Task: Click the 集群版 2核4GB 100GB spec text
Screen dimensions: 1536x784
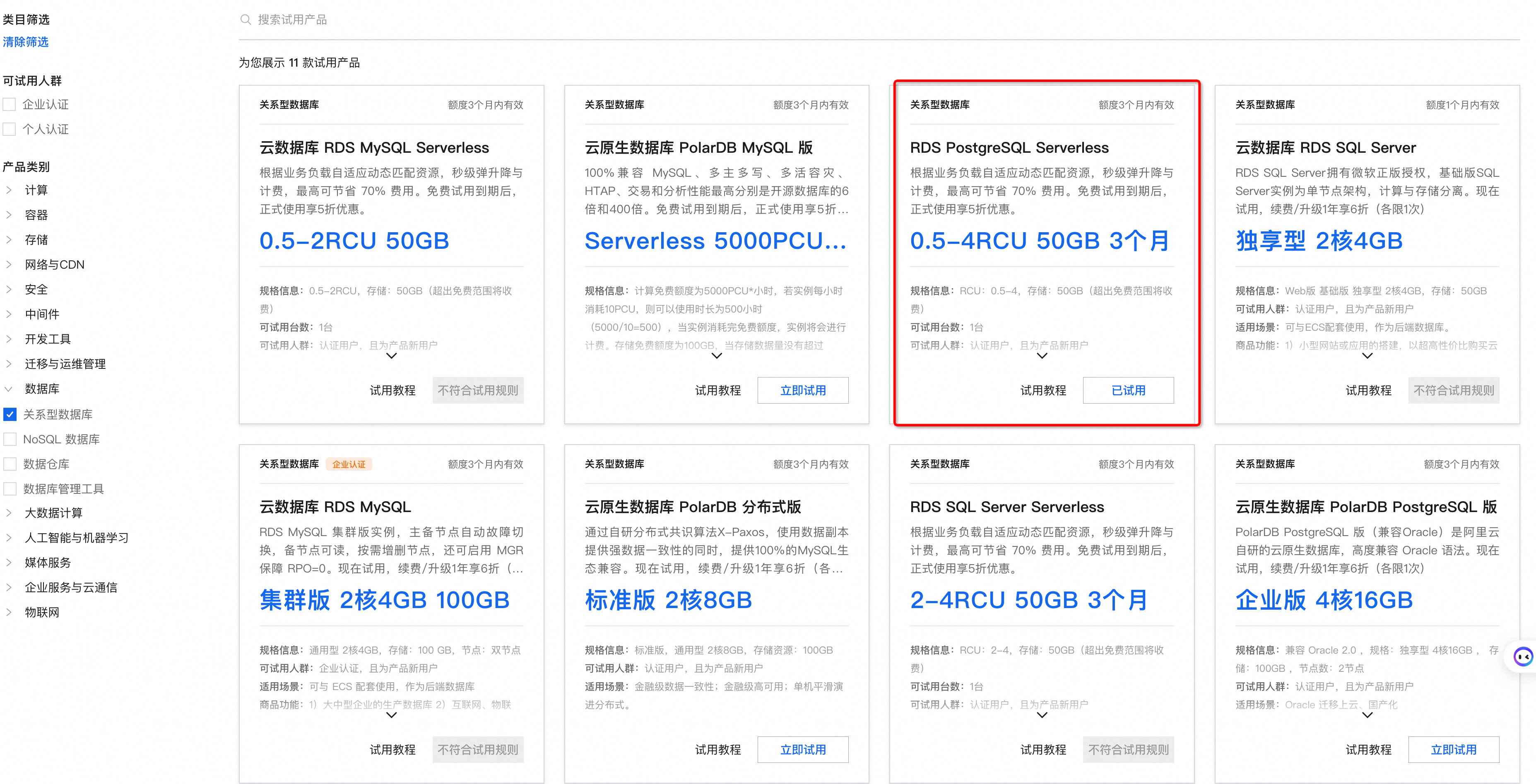Action: [384, 600]
